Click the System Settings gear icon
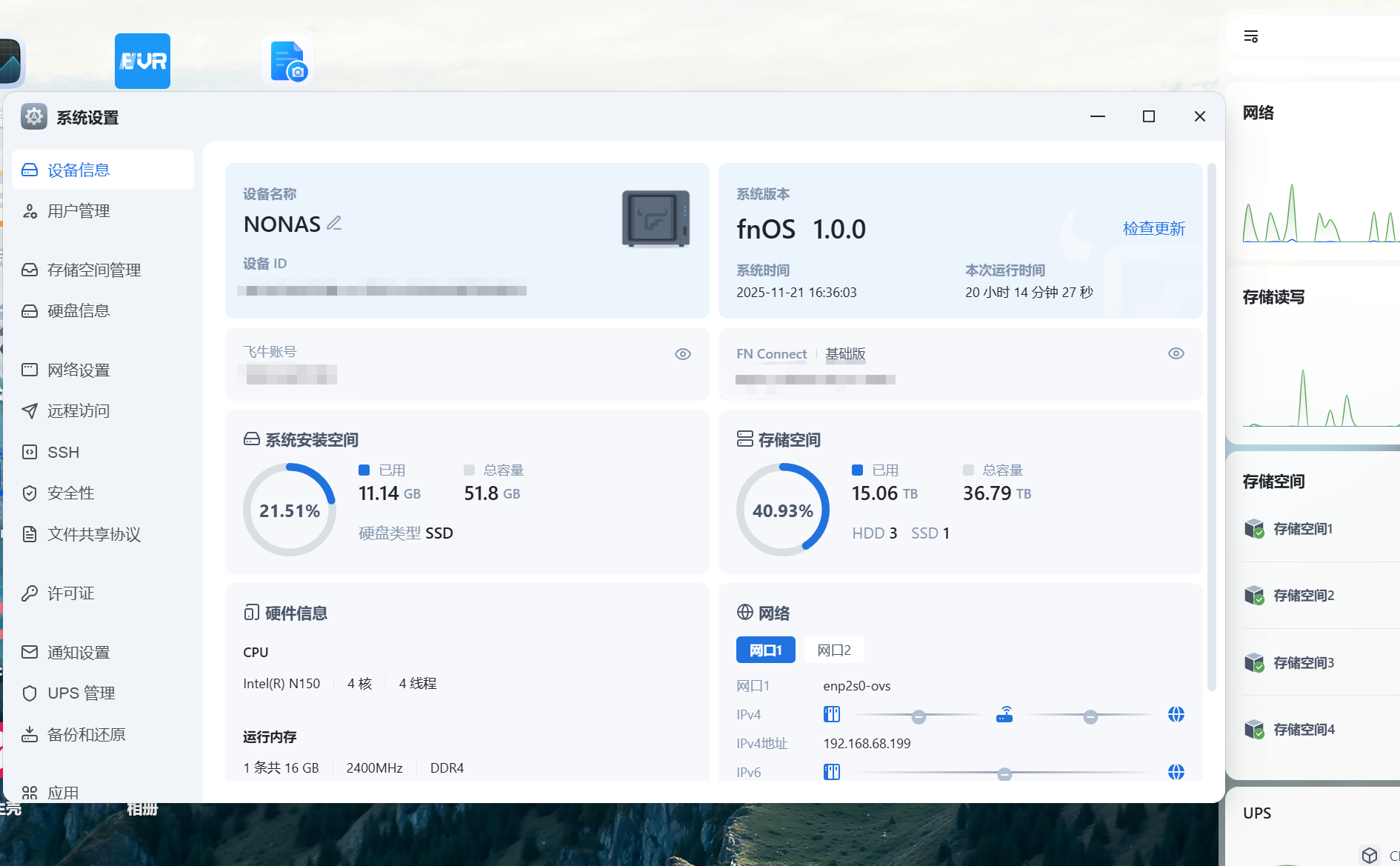1400x866 pixels. (34, 116)
